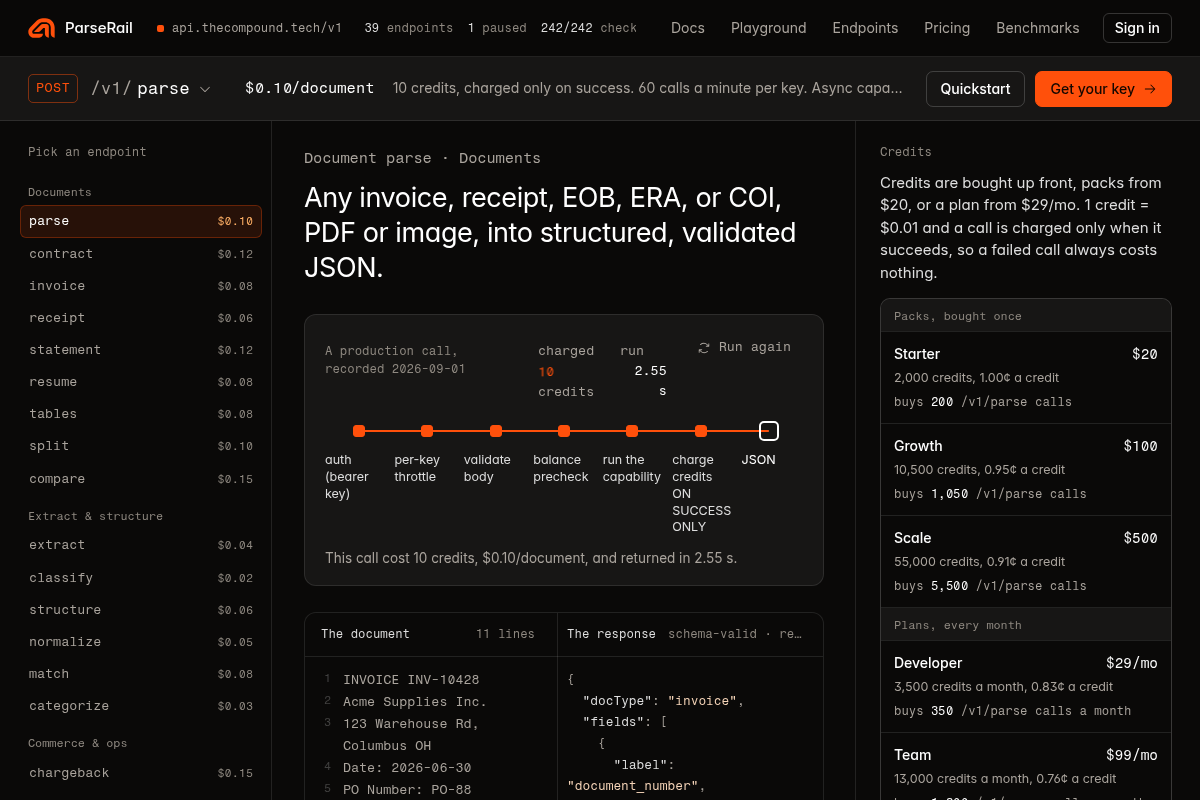Click the run the capability step marker
Viewport: 1200px width, 800px height.
[x=632, y=431]
